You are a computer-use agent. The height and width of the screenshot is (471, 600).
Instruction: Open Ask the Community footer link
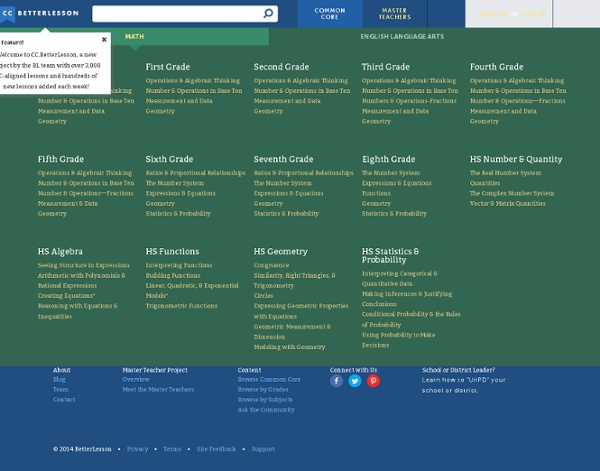[x=266, y=410]
